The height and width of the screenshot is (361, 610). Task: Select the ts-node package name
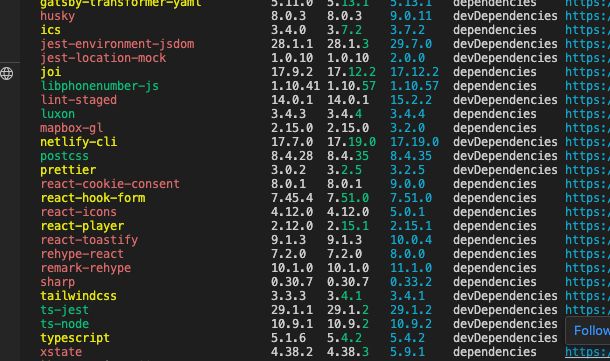pyautogui.click(x=65, y=324)
